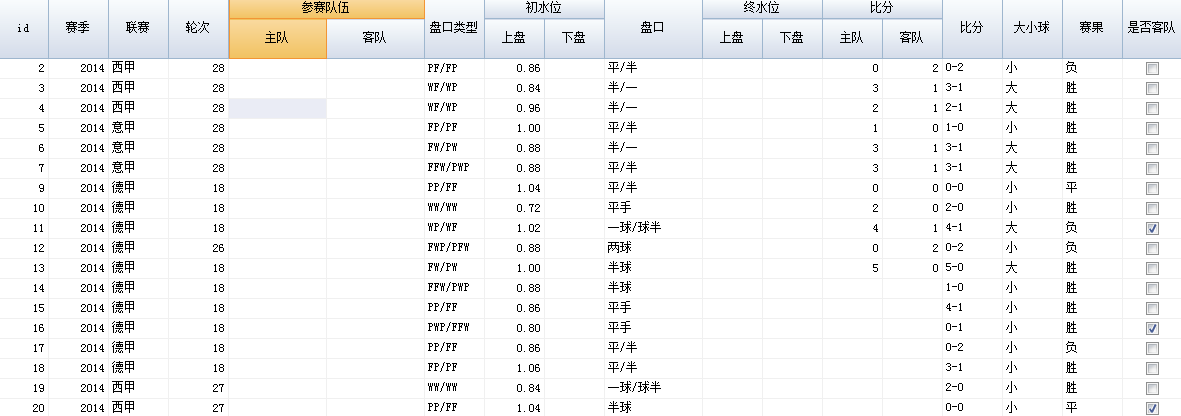Click the 0.72 初水位 value in row id 10

tap(514, 209)
